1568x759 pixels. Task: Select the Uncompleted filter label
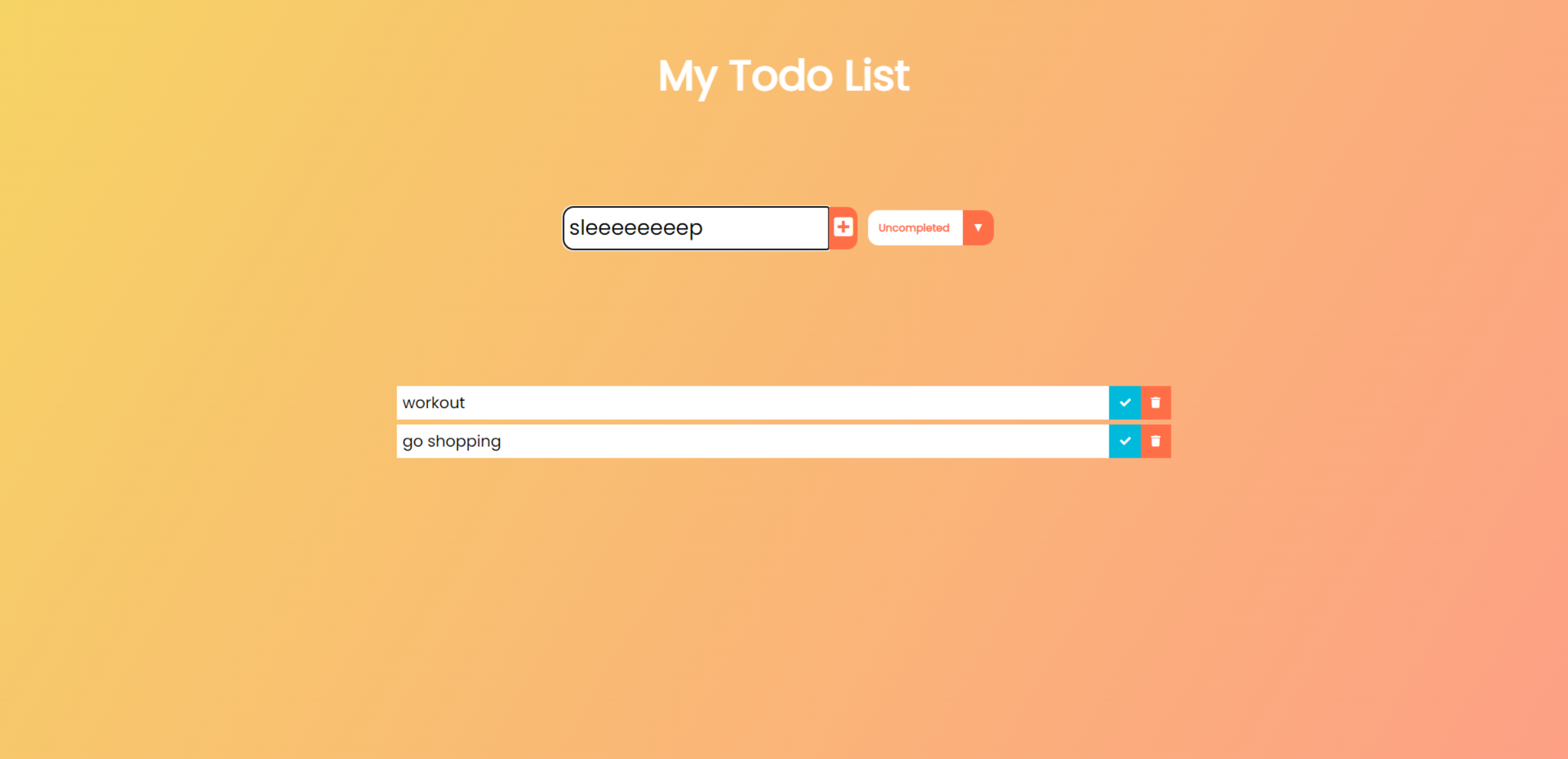coord(913,228)
